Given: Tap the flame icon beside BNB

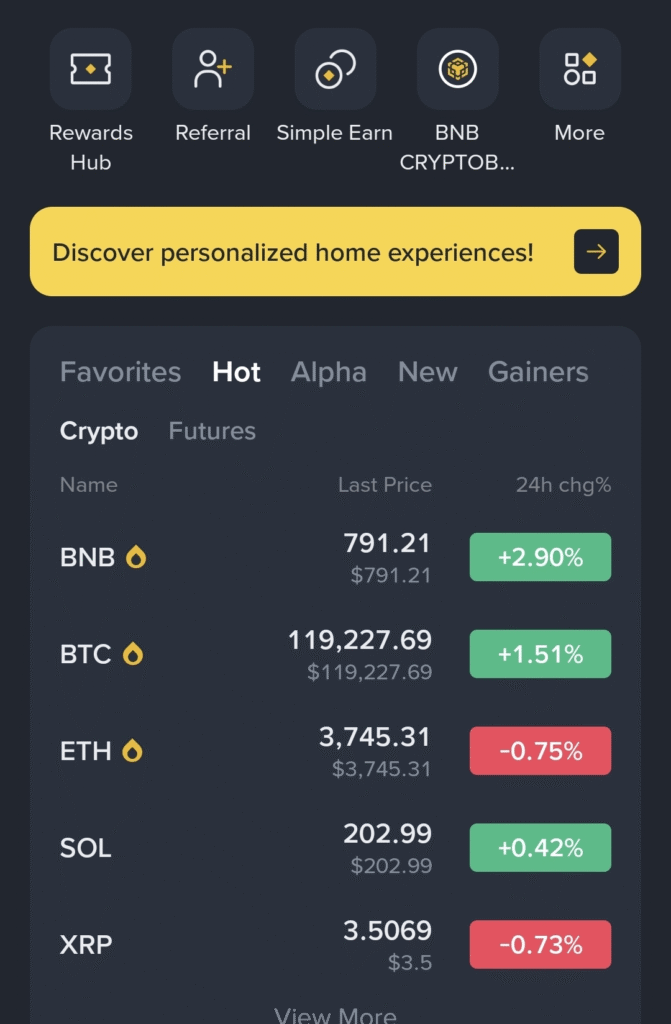Looking at the screenshot, I should 136,558.
